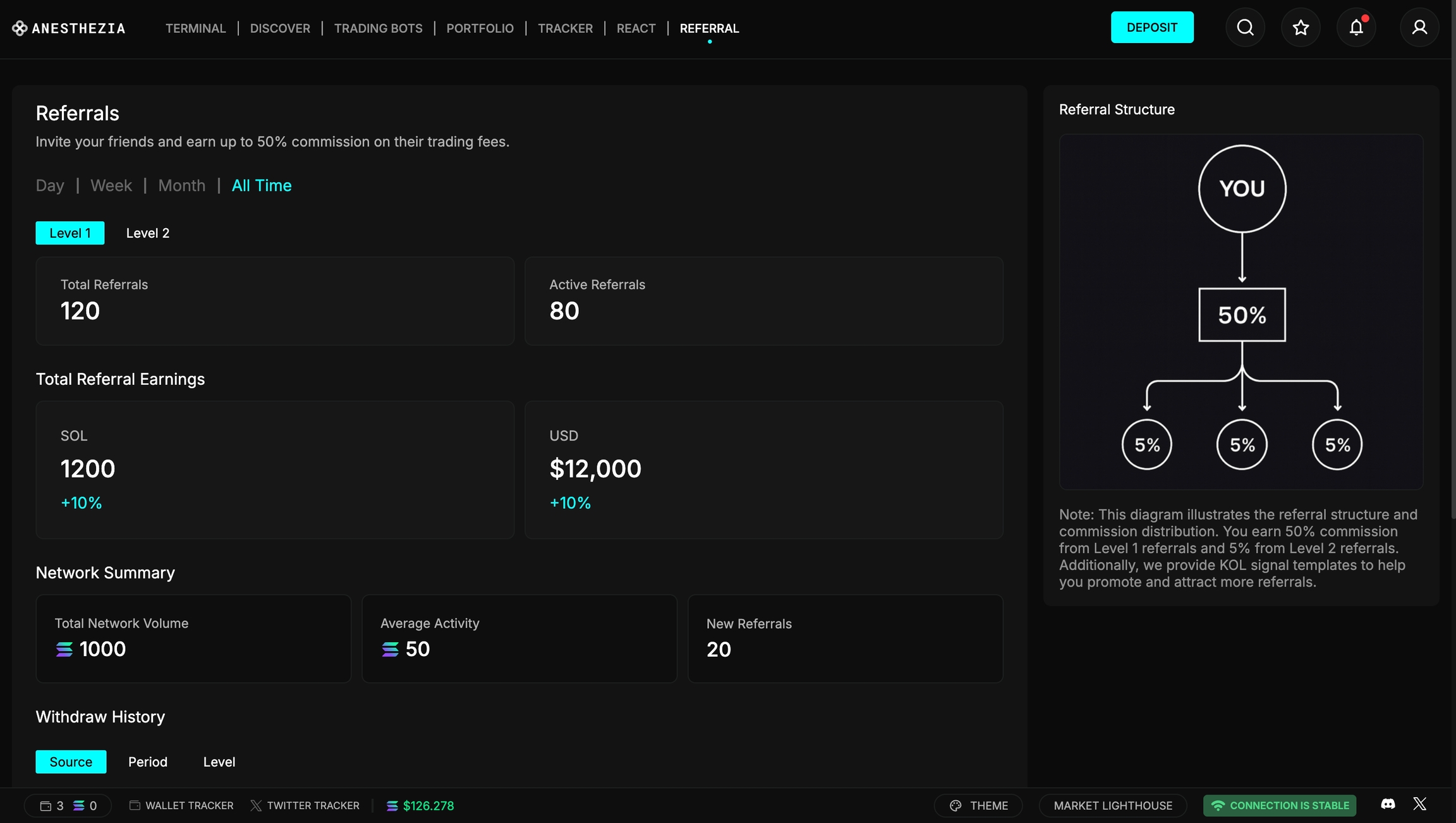The height and width of the screenshot is (823, 1456).
Task: Open the Trading Bots page
Action: click(x=378, y=28)
